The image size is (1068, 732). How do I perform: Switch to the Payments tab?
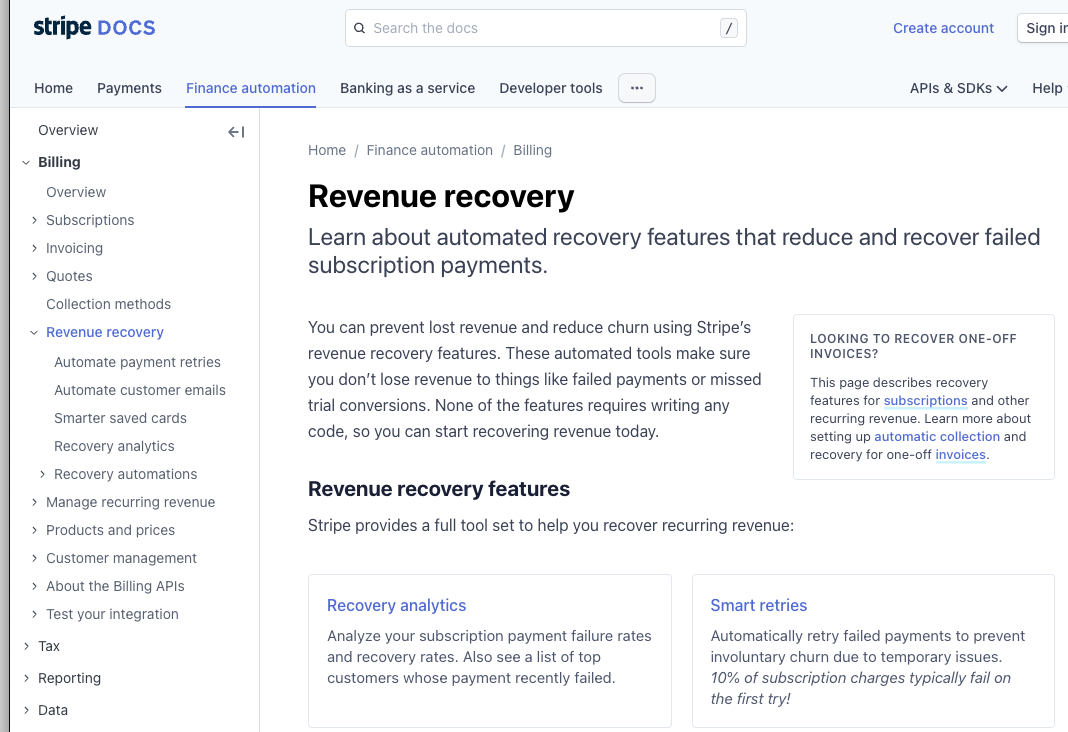coord(129,88)
